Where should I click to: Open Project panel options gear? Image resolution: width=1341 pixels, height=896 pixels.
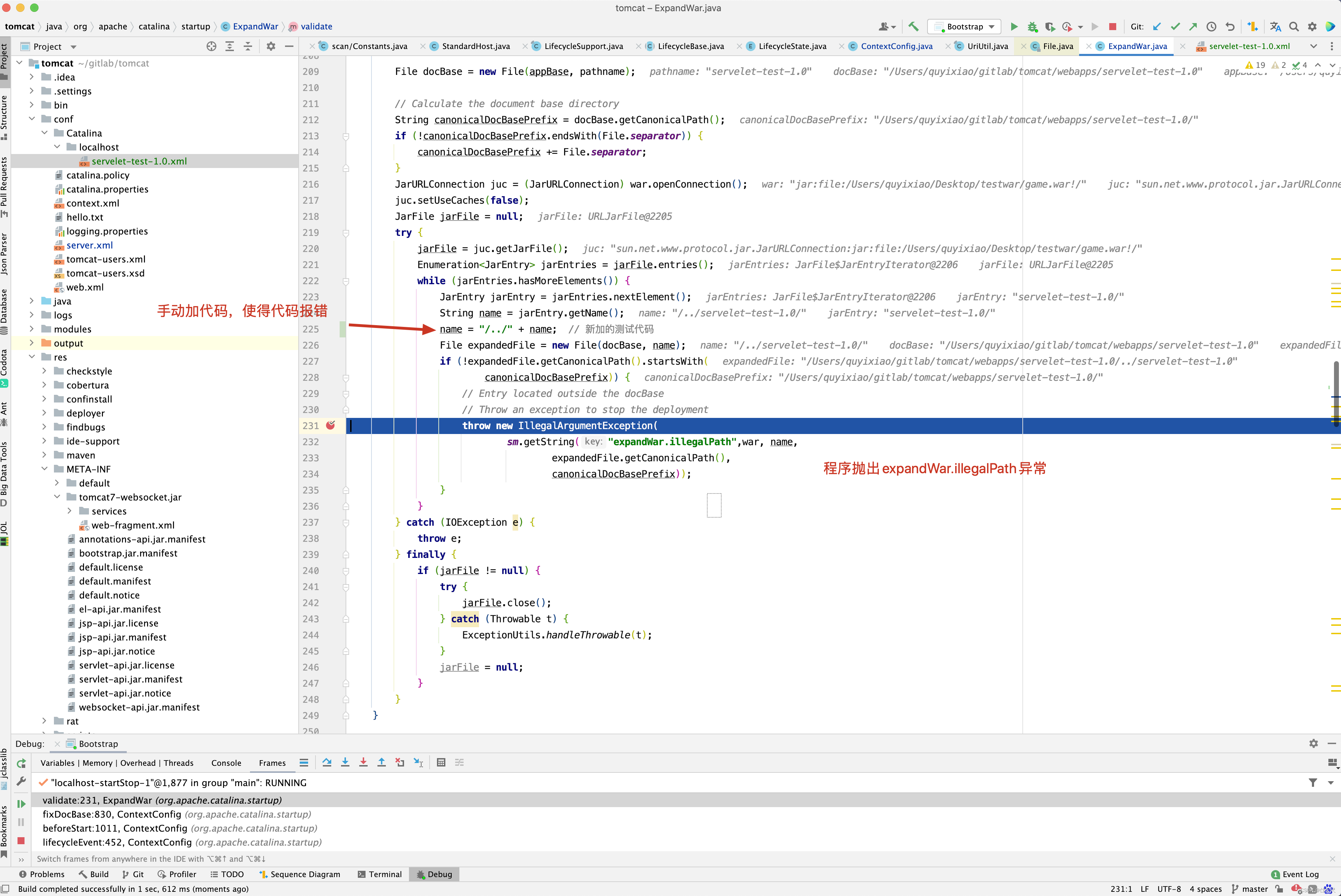271,46
